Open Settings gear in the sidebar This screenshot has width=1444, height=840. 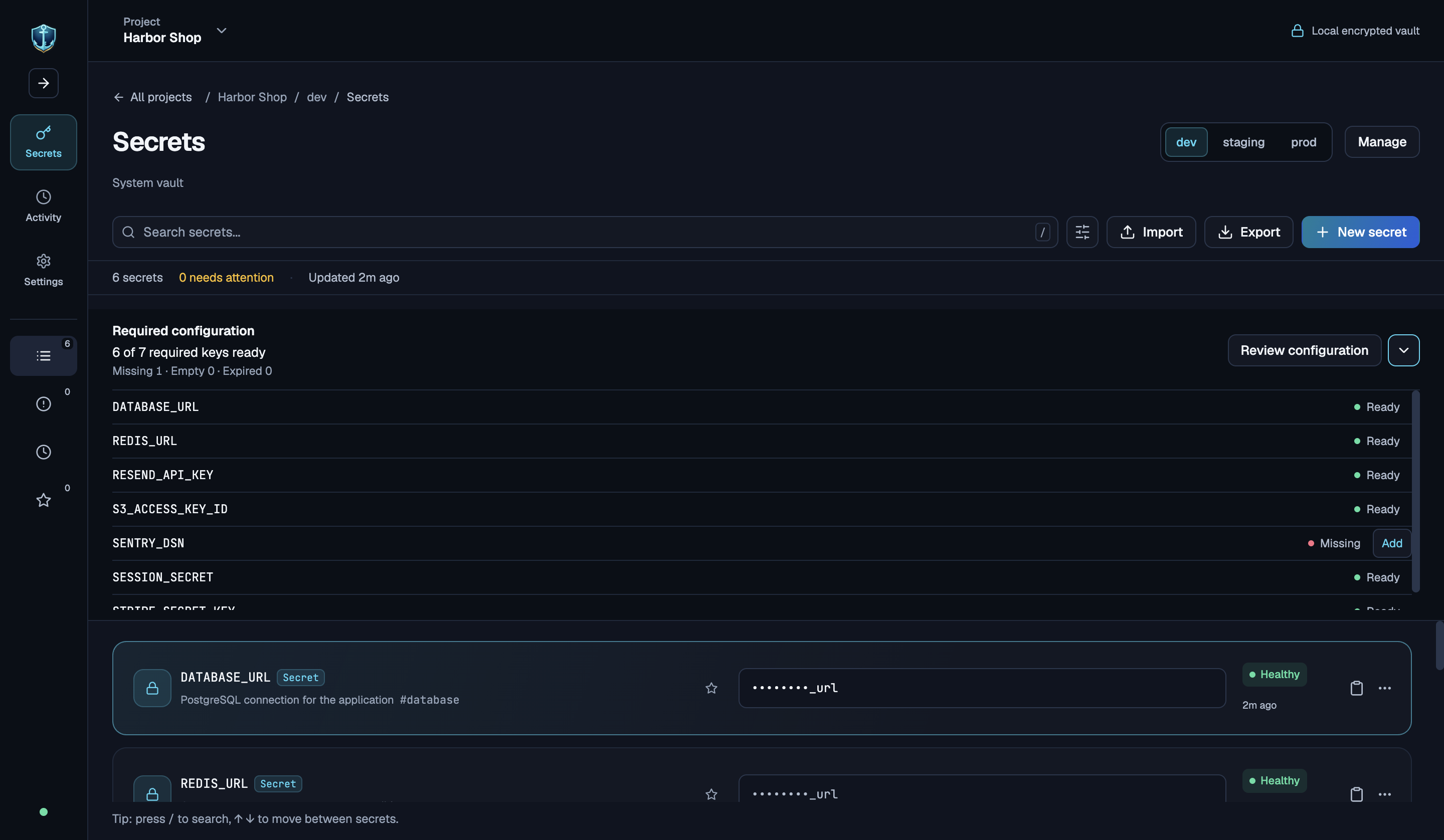[44, 270]
